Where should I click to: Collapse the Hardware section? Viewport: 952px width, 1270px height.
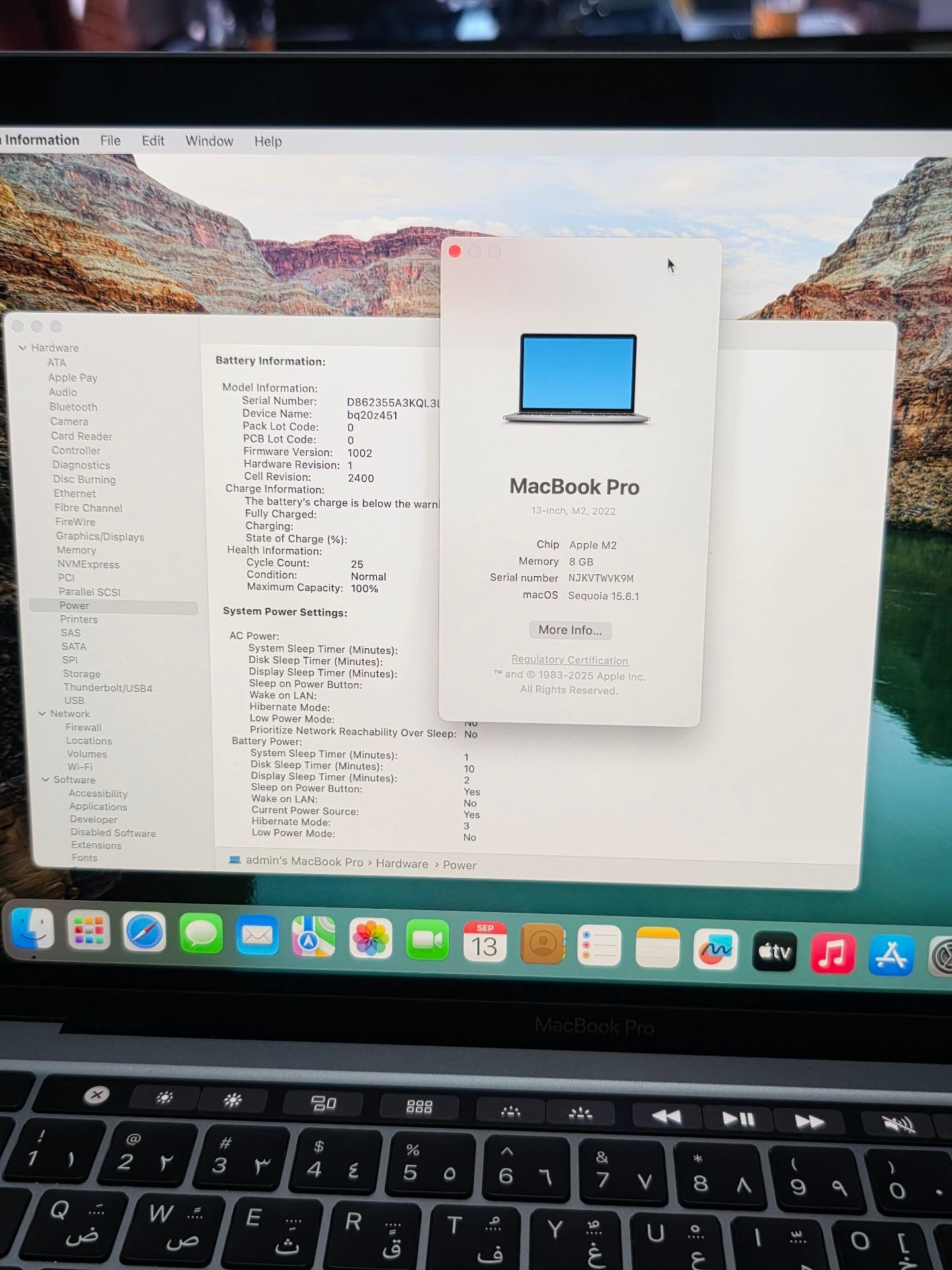pyautogui.click(x=22, y=347)
